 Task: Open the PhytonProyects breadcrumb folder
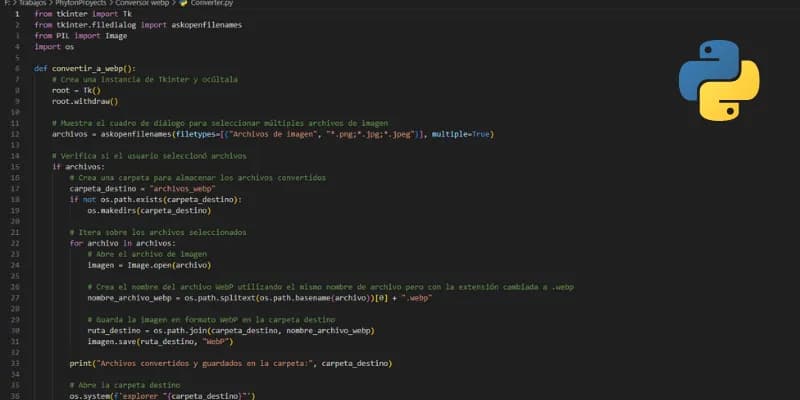[81, 3]
